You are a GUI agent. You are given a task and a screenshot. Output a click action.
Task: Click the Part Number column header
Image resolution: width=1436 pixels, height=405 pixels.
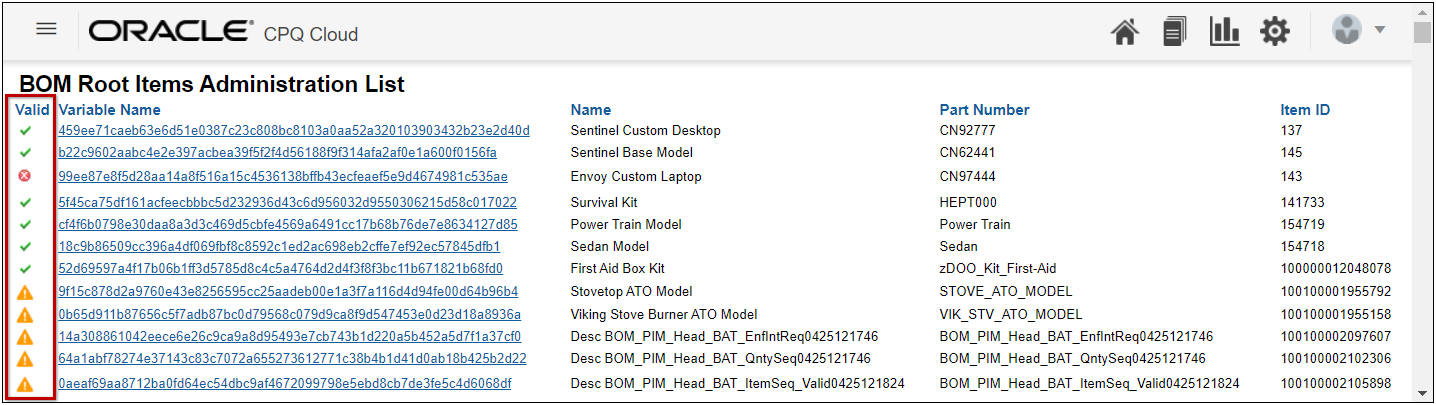click(984, 110)
